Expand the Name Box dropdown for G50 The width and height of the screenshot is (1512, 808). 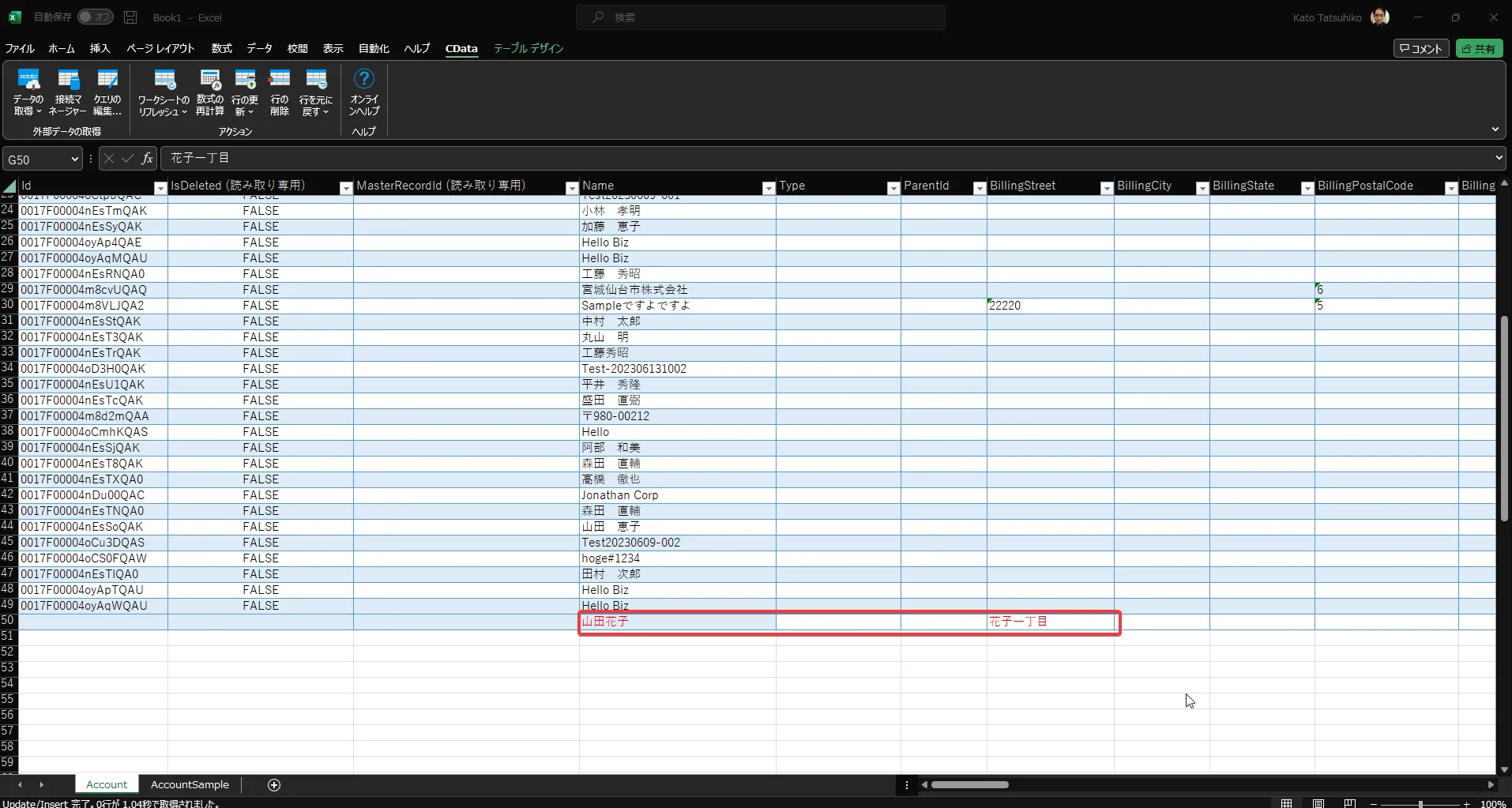pos(75,160)
